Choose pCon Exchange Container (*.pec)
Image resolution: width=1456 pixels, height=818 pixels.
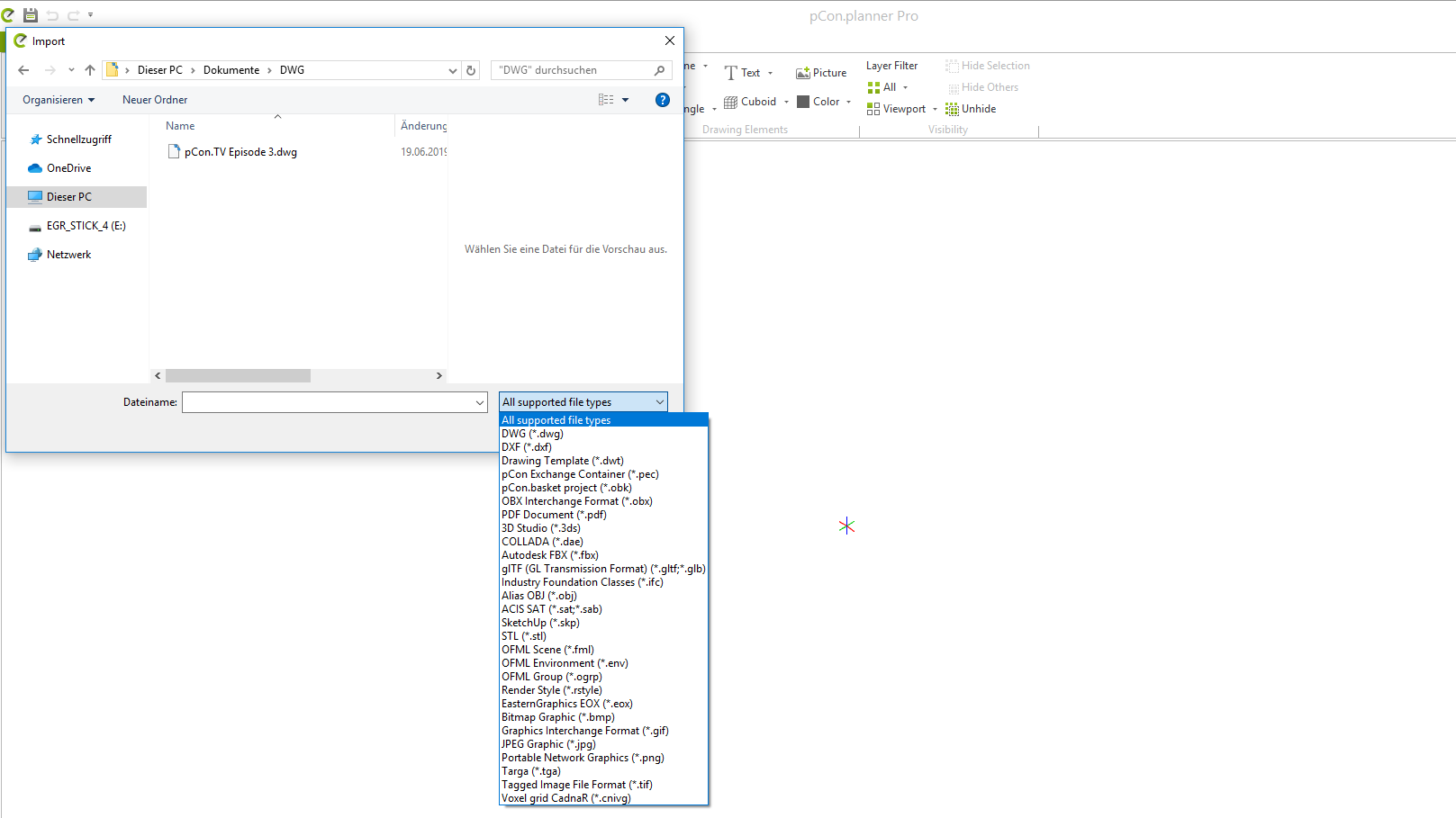coord(604,474)
